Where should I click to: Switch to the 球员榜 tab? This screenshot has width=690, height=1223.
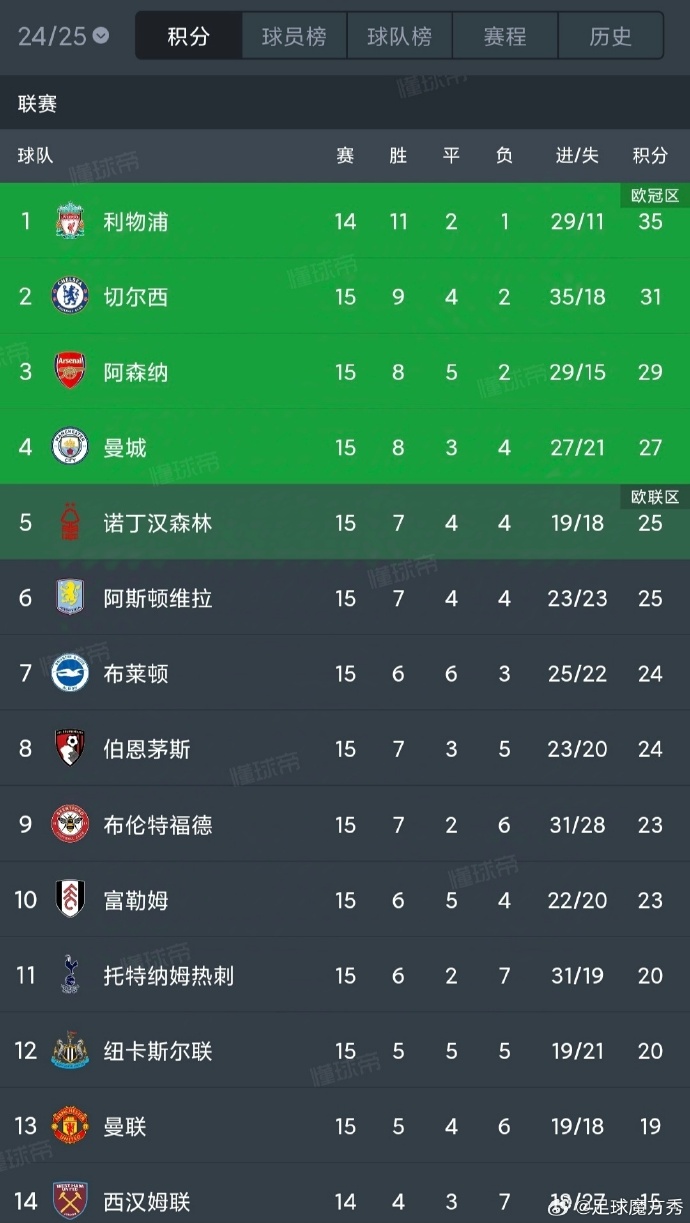point(294,37)
